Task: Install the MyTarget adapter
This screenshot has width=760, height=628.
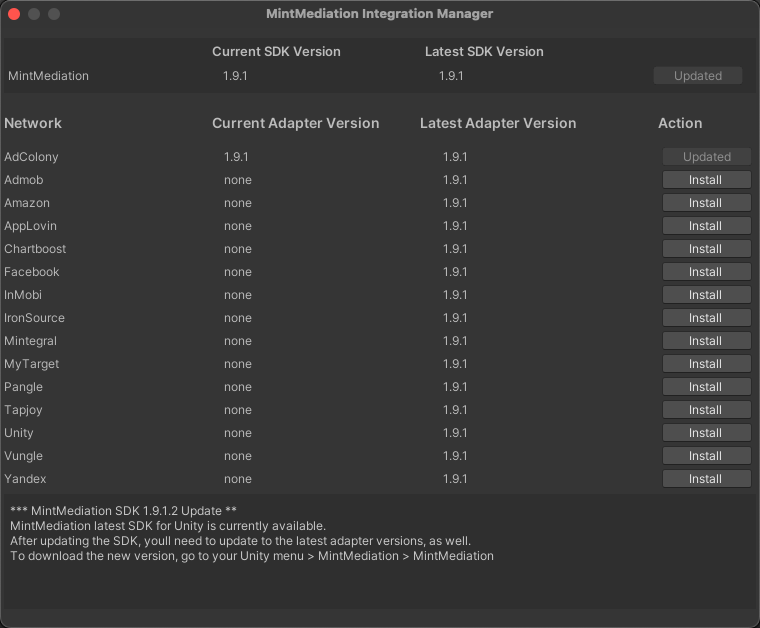Action: (706, 364)
